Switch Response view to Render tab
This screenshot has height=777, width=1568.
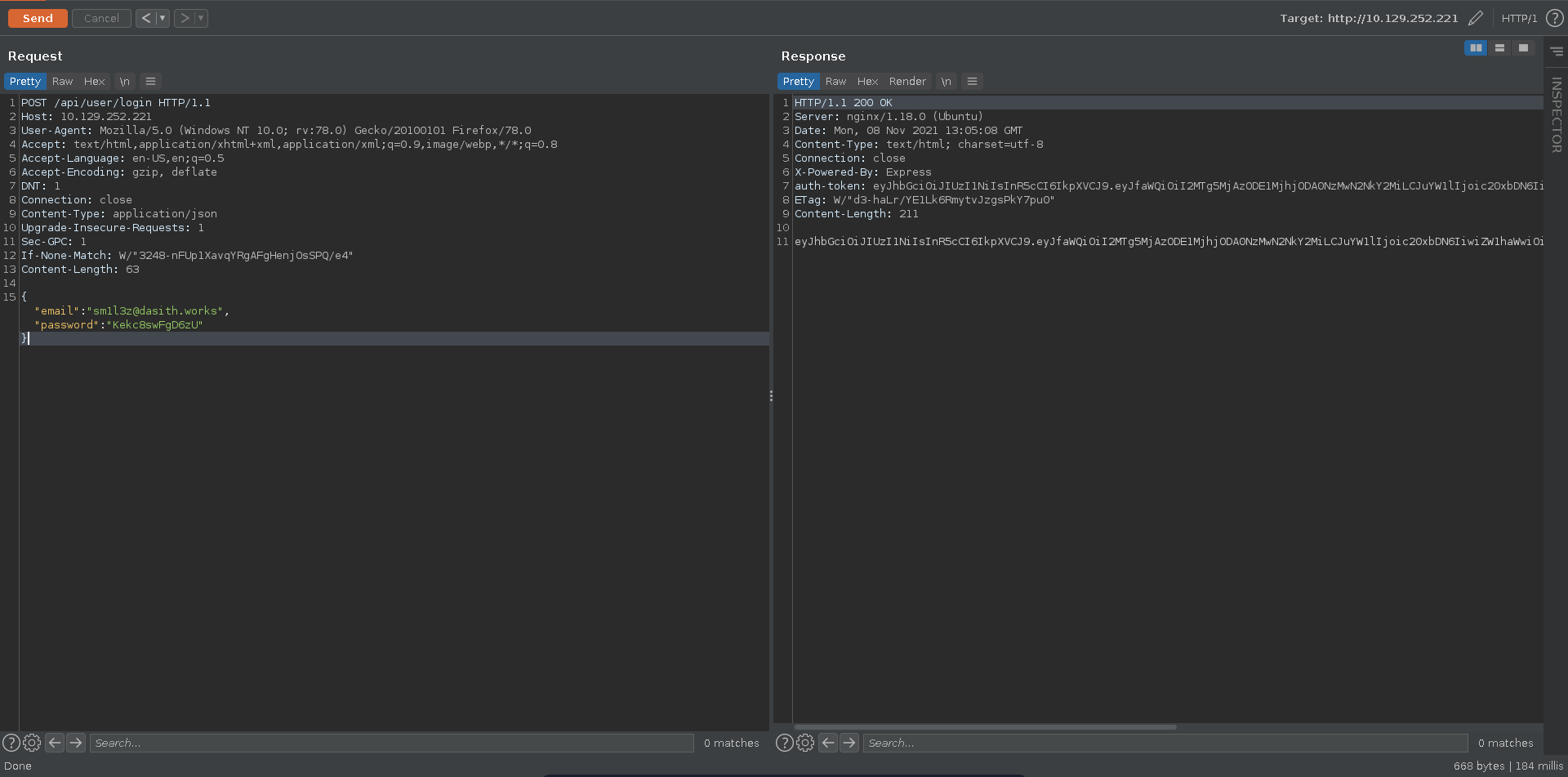(x=907, y=82)
